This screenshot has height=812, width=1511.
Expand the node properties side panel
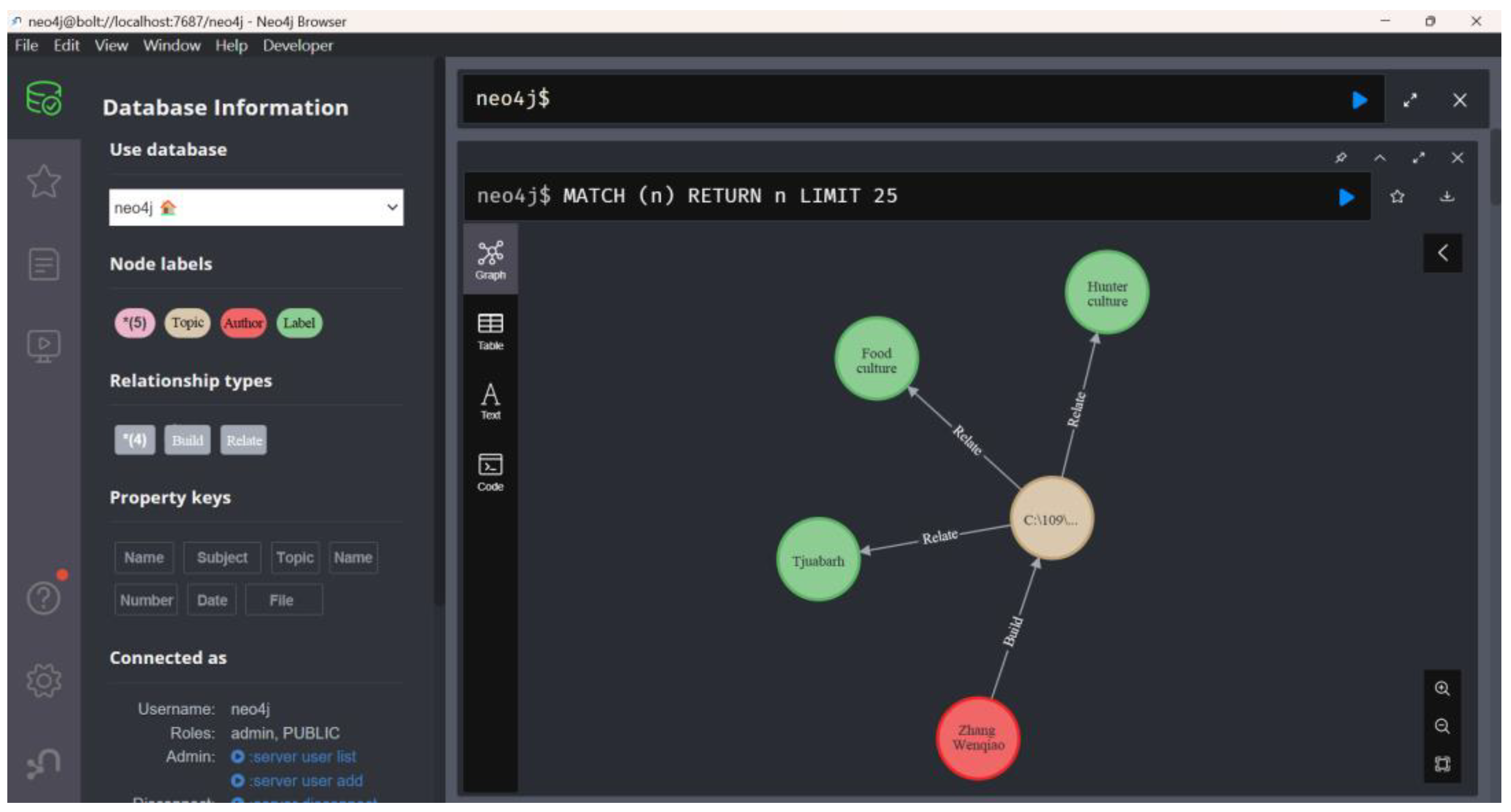coord(1442,253)
